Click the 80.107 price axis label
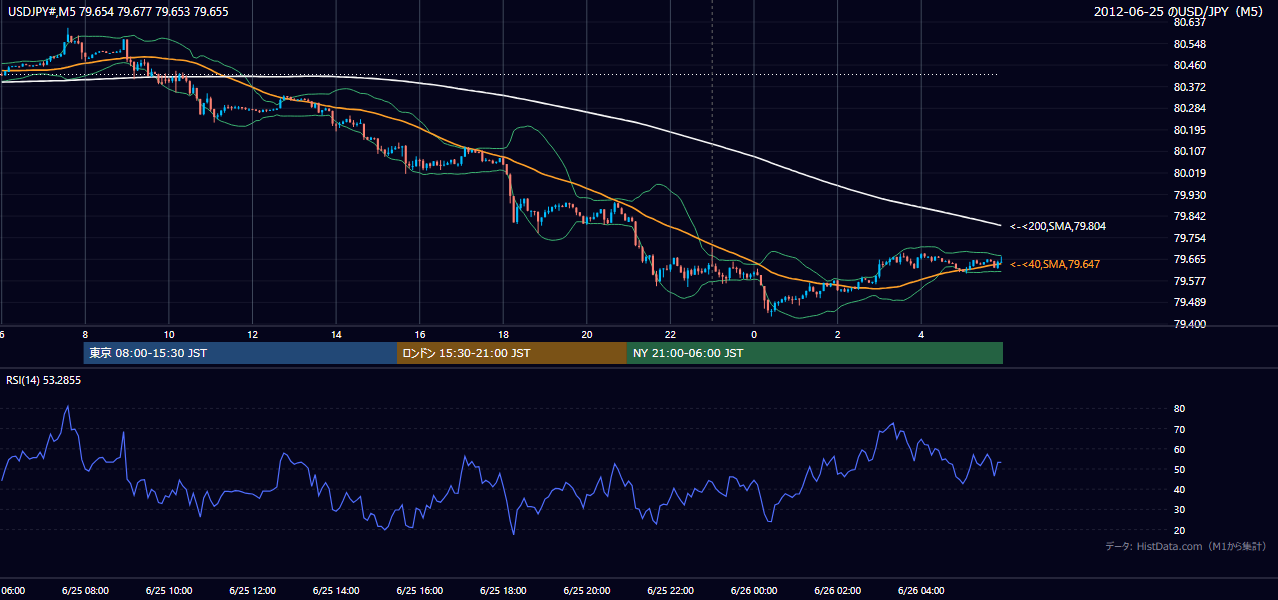This screenshot has width=1278, height=600. (x=1188, y=151)
